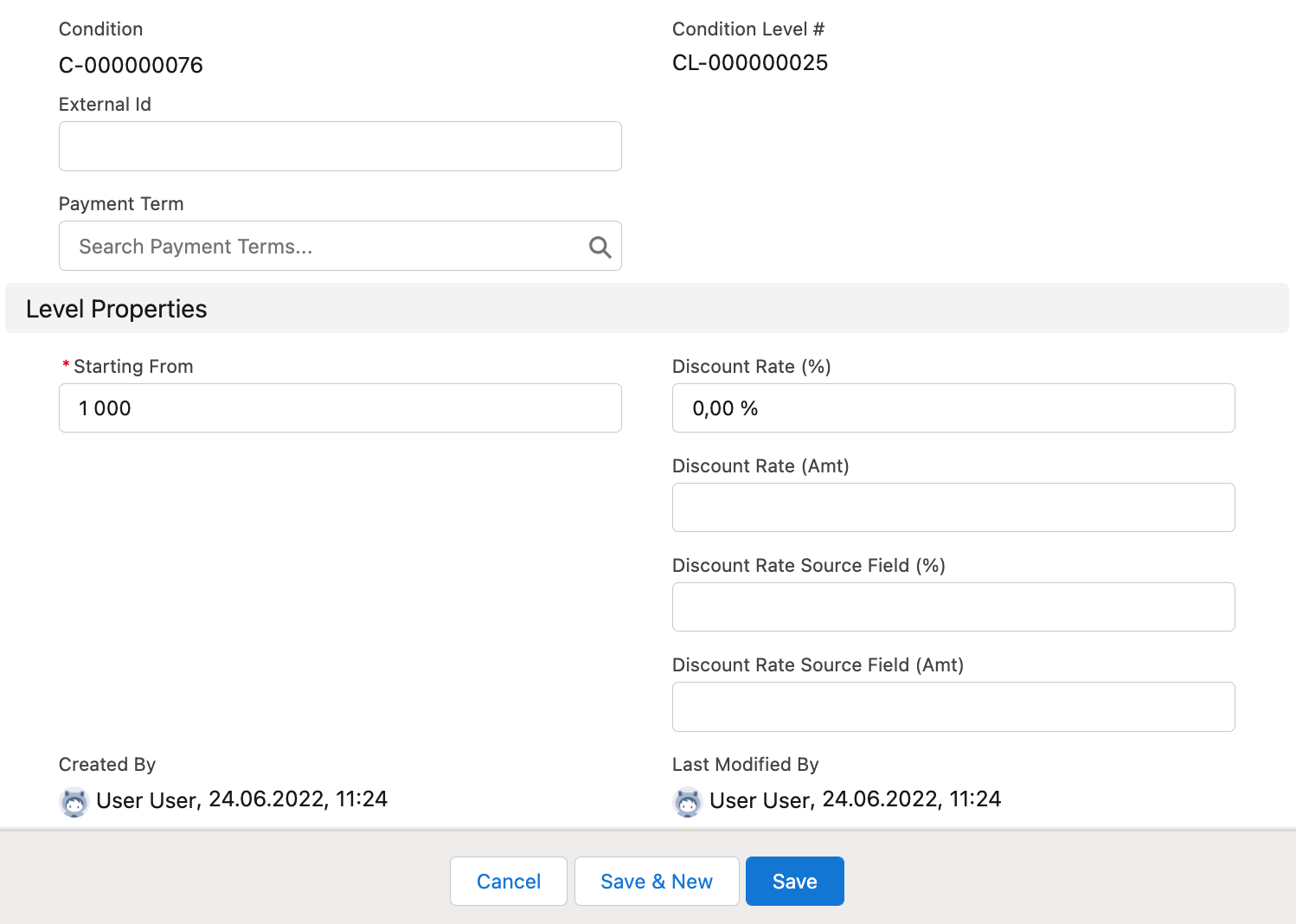Click the Created By user avatar
The width and height of the screenshot is (1296, 924).
(74, 802)
